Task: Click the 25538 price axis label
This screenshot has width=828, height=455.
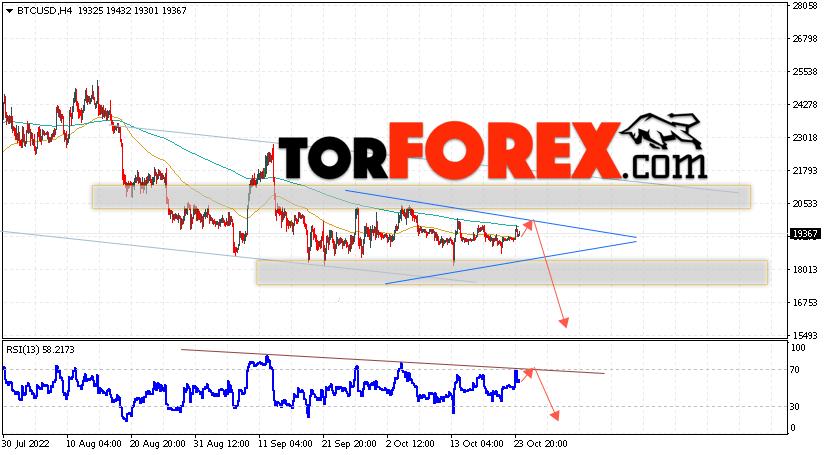Action: point(805,72)
